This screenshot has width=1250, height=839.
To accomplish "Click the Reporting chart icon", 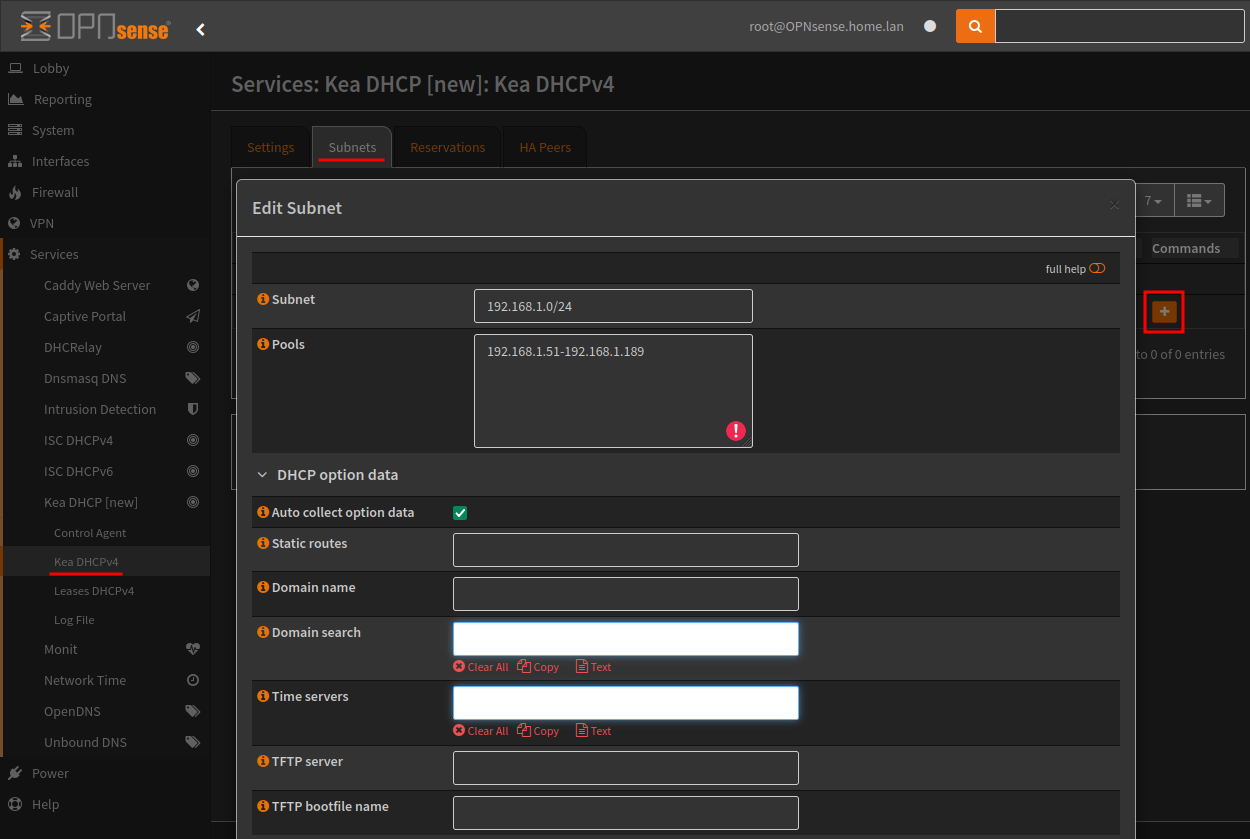I will coord(15,99).
